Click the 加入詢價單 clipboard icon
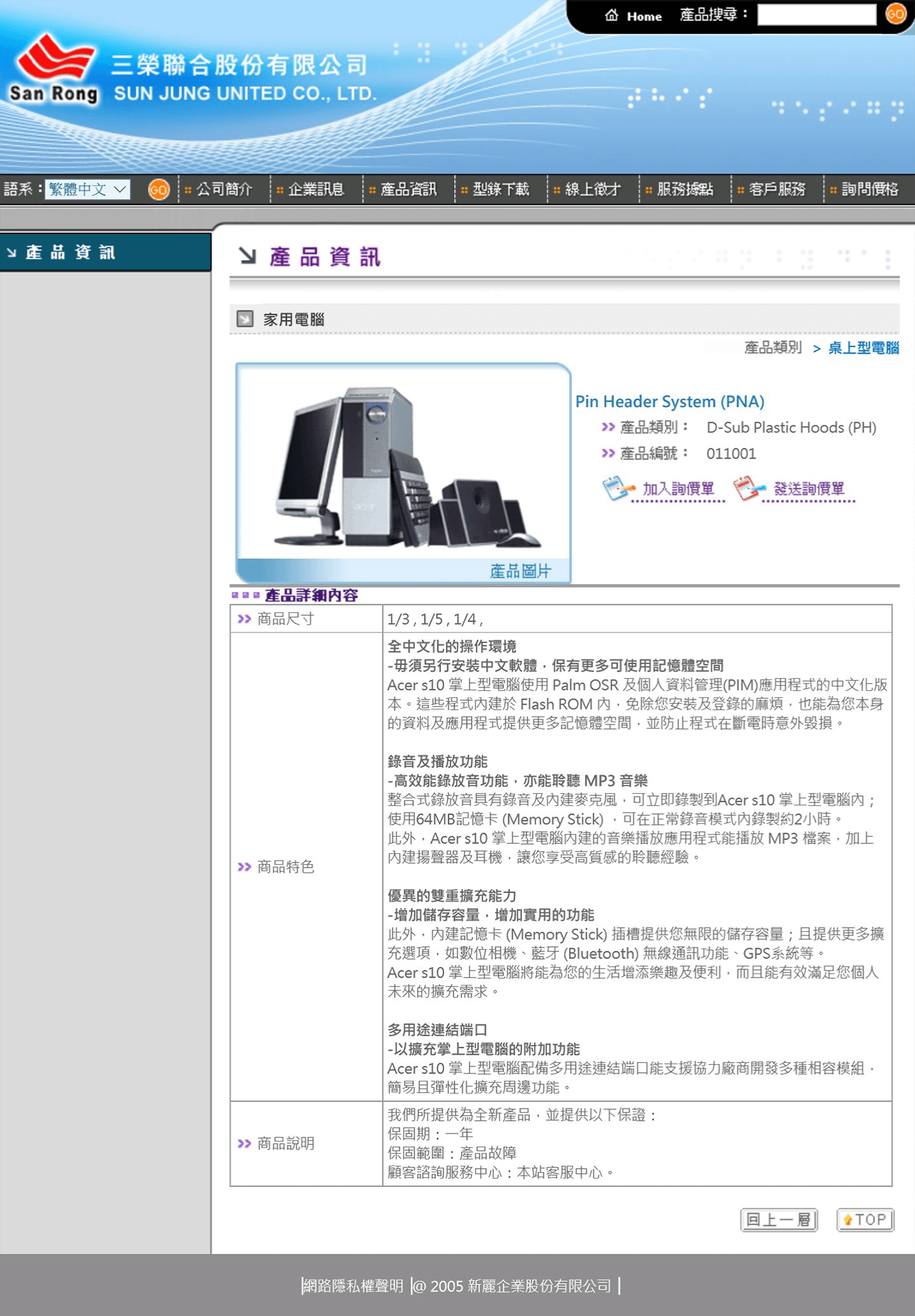 [x=618, y=488]
